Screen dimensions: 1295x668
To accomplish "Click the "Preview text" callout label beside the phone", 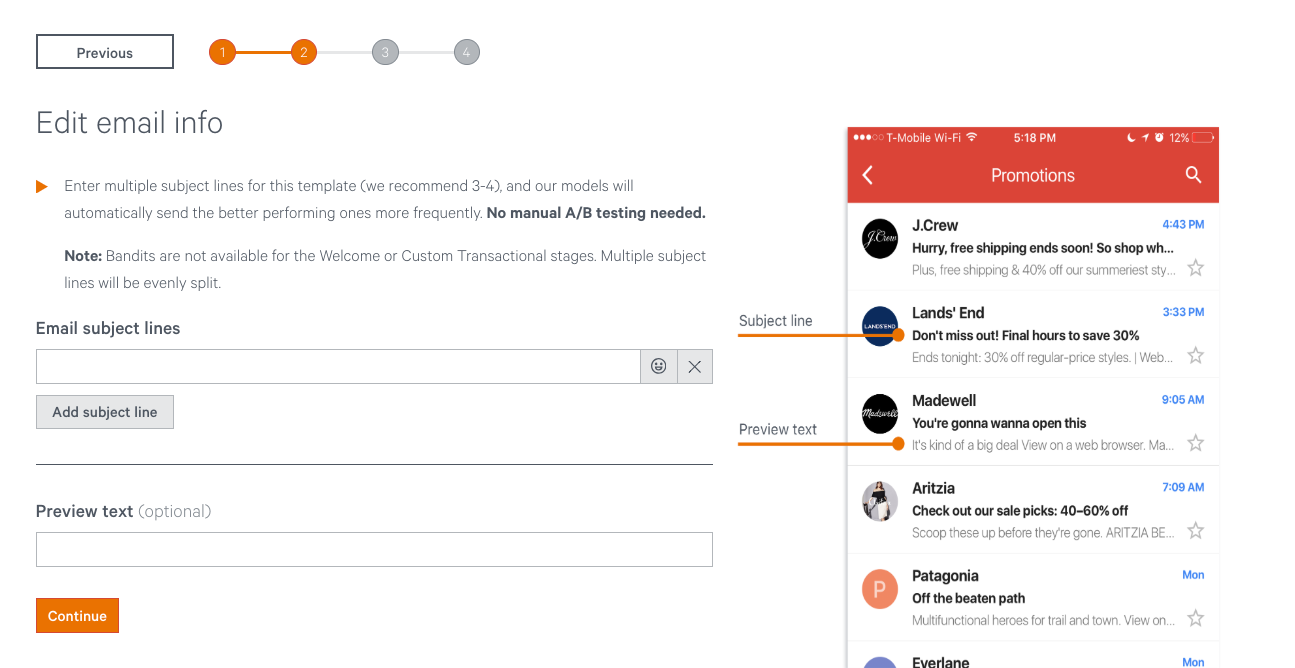I will pos(778,429).
